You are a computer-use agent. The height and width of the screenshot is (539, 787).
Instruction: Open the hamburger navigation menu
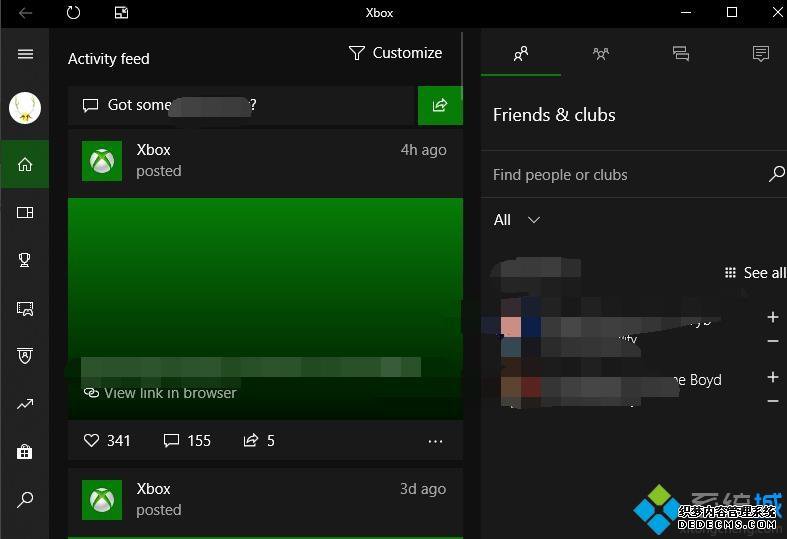click(25, 54)
